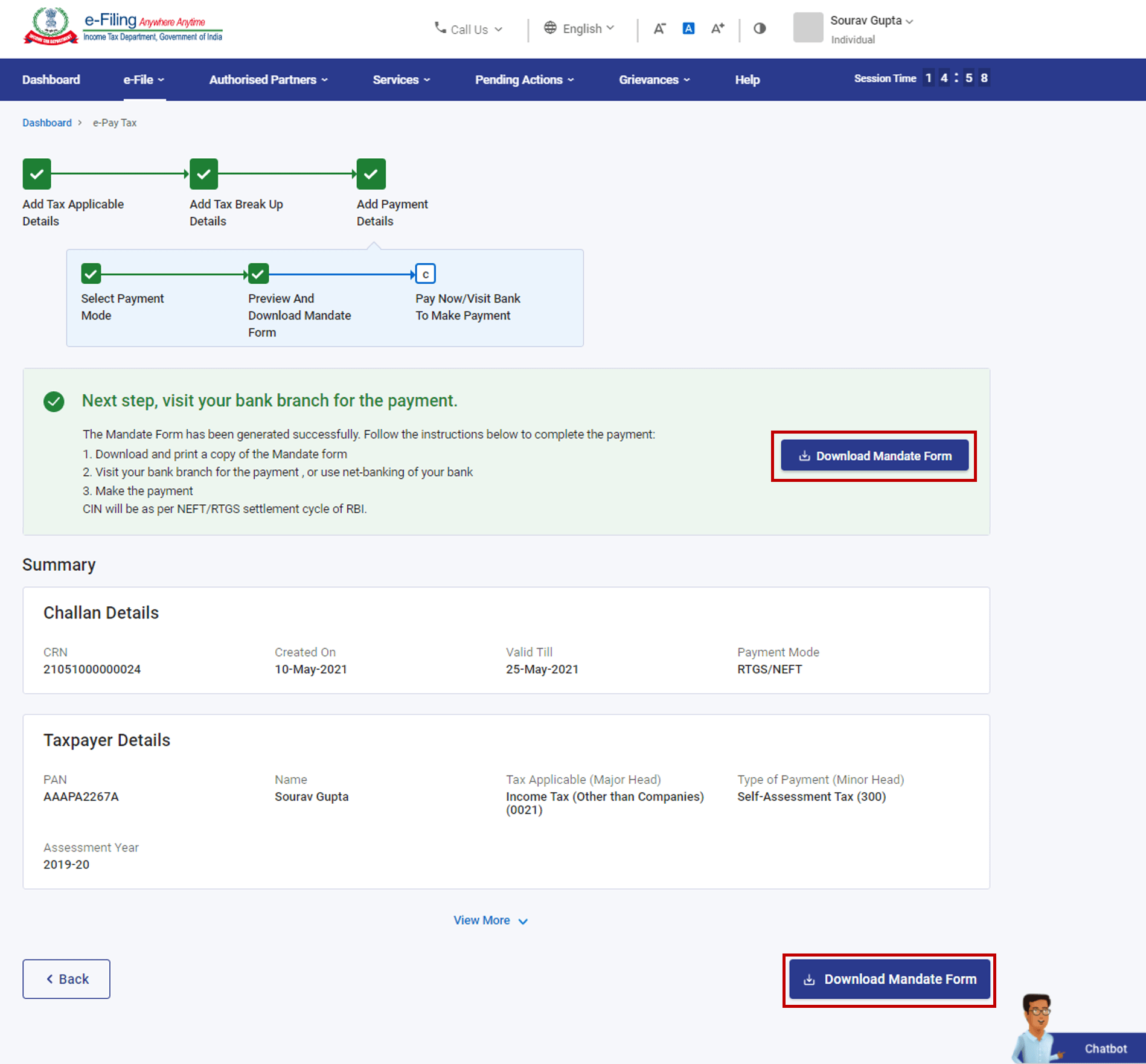Click the green success checkmark icon
Viewport: 1146px width, 1064px height.
point(54,401)
